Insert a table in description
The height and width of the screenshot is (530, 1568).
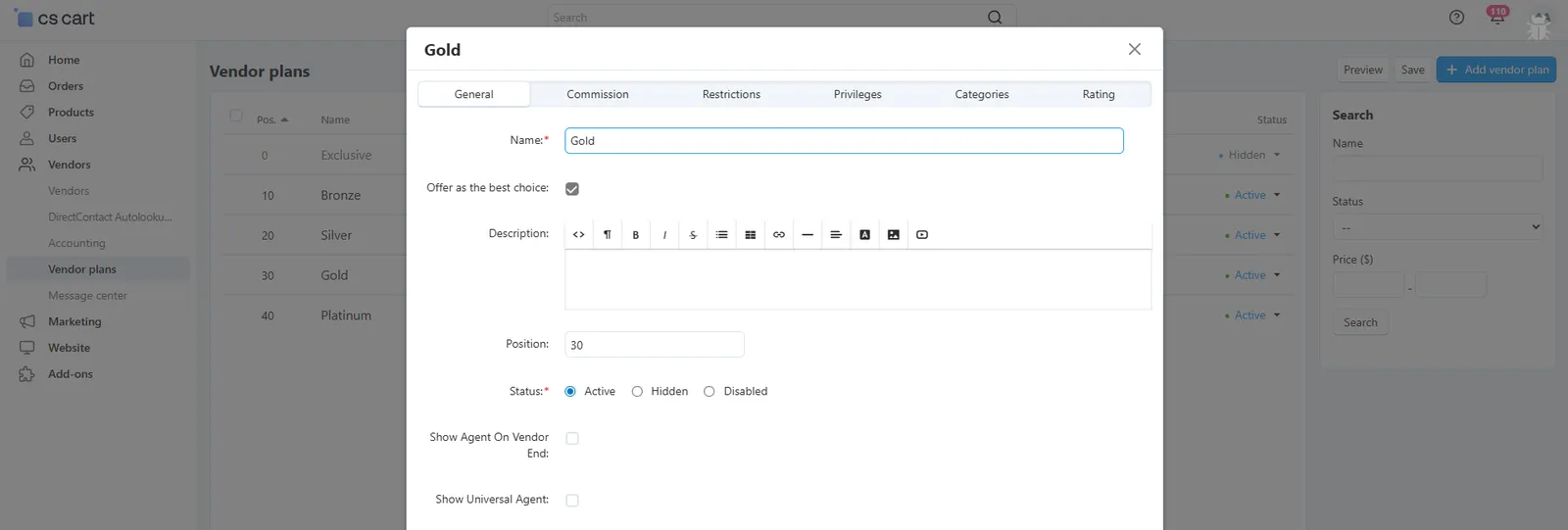pyautogui.click(x=751, y=235)
